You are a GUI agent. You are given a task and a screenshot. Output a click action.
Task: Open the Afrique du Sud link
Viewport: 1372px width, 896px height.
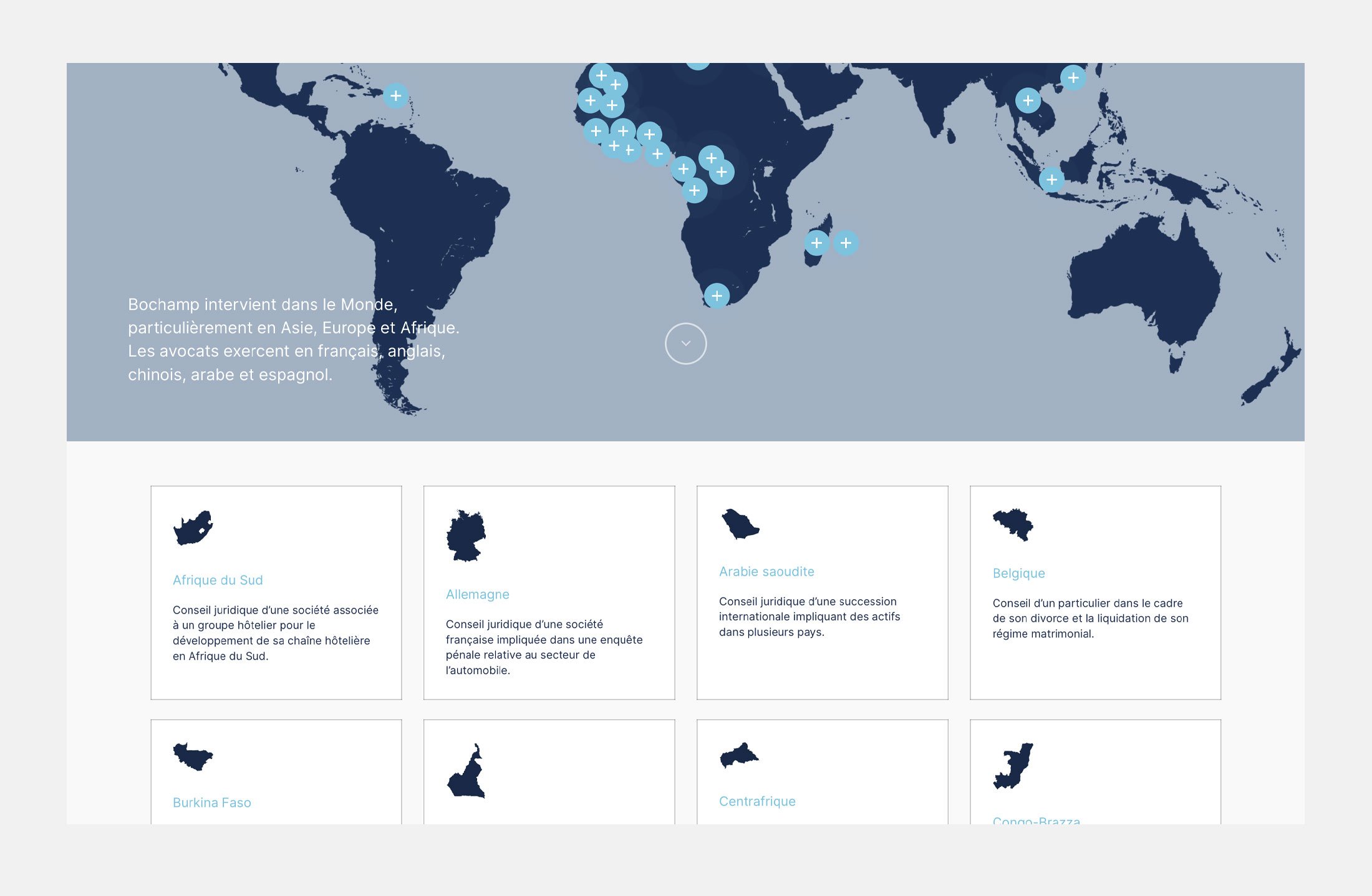pos(218,580)
